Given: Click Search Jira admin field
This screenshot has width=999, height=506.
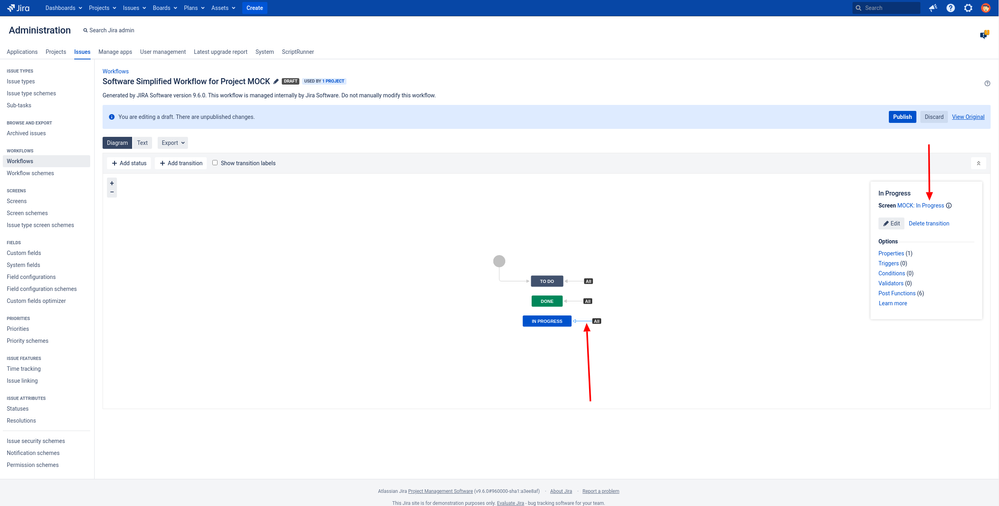Looking at the screenshot, I should pos(108,31).
